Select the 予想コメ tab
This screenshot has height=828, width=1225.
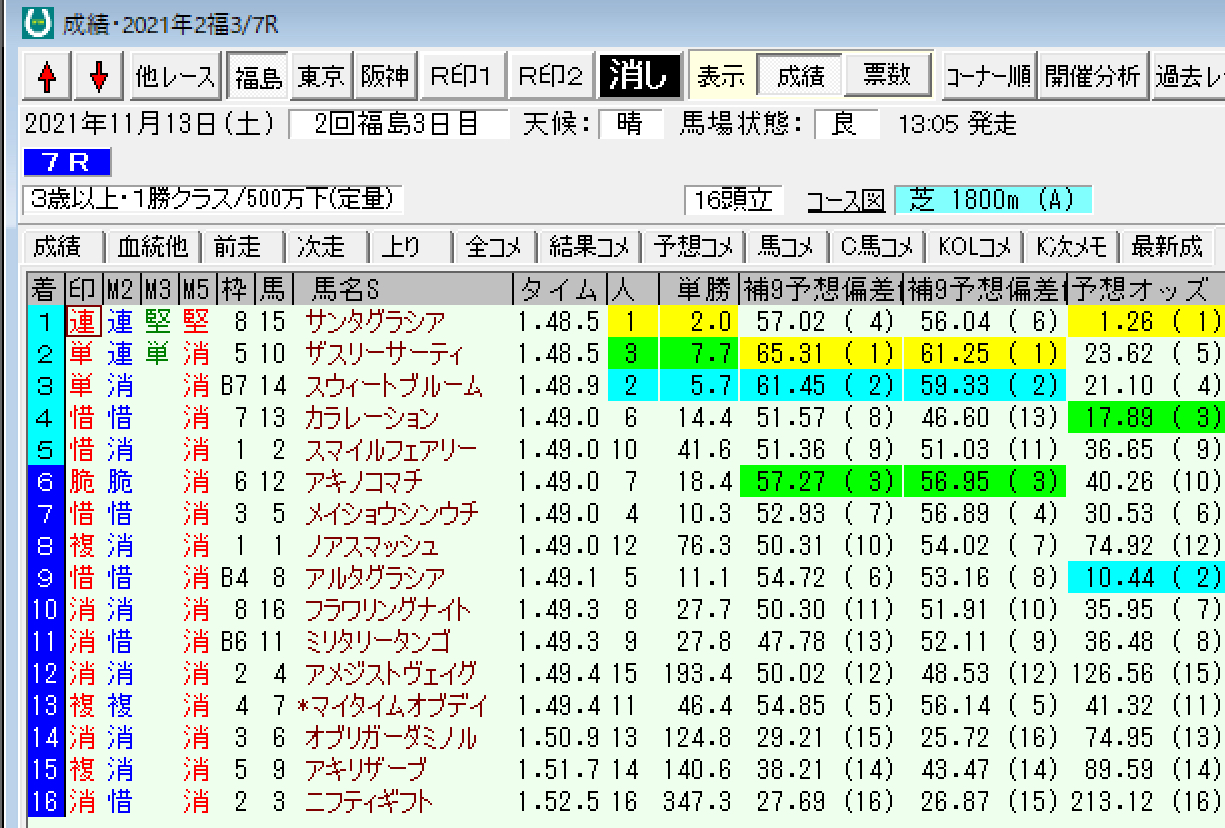pos(694,245)
